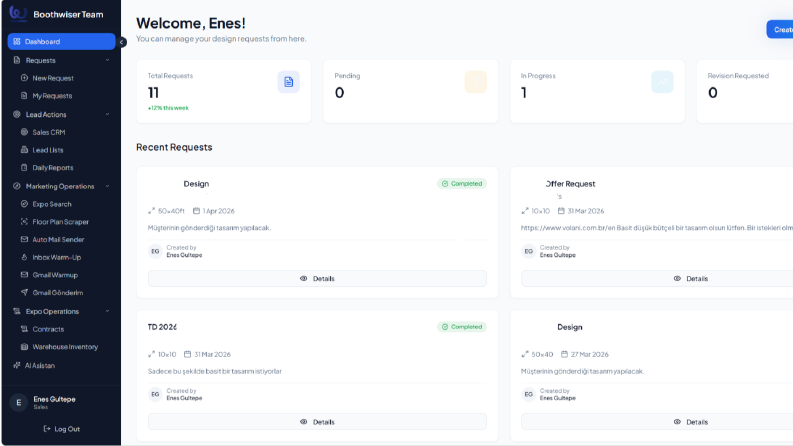The height and width of the screenshot is (446, 793).
Task: Click the Recent Requests heading
Action: 174,147
